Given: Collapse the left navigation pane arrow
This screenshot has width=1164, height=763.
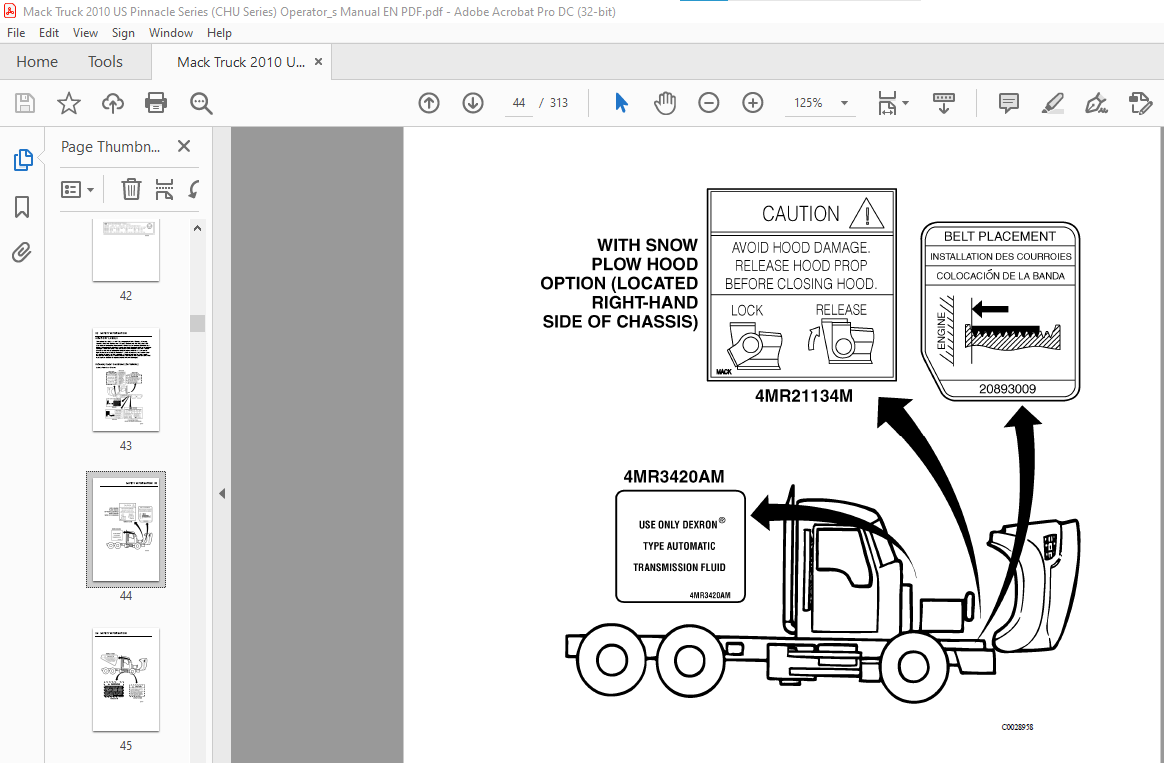Looking at the screenshot, I should (221, 493).
